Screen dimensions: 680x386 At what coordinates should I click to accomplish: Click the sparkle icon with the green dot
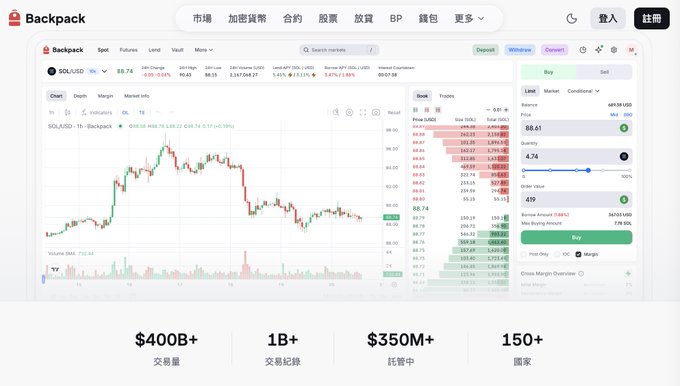[x=599, y=49]
